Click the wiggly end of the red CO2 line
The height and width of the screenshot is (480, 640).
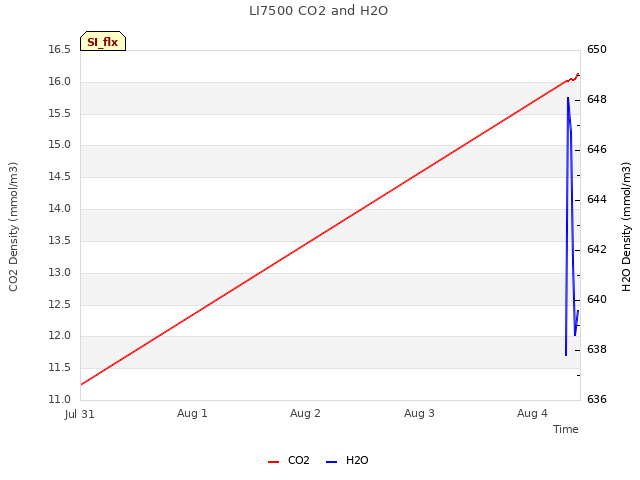pyautogui.click(x=573, y=78)
